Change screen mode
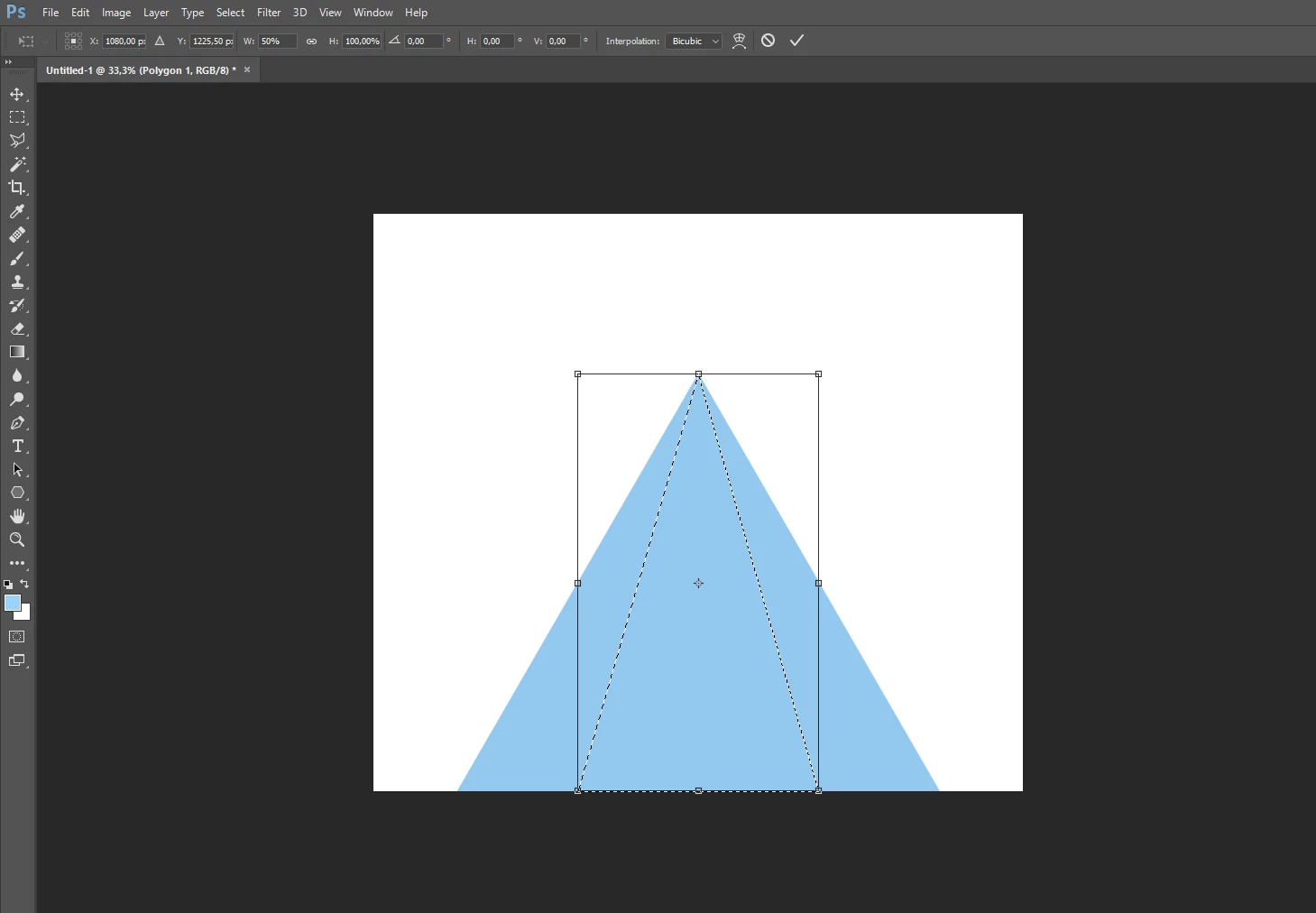Viewport: 1316px width, 913px height. 17,661
